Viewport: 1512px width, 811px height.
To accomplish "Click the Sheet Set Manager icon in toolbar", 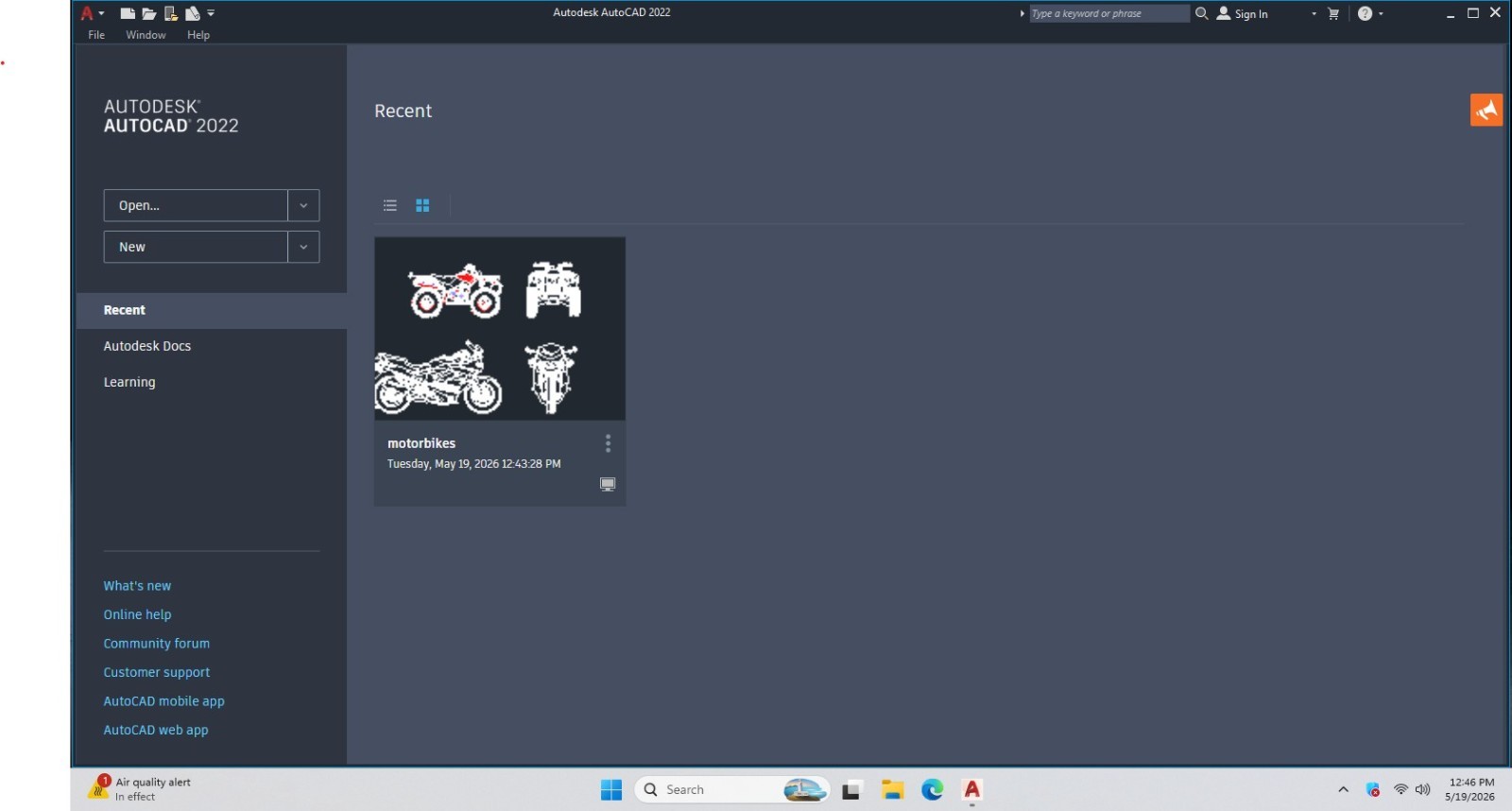I will 193,13.
